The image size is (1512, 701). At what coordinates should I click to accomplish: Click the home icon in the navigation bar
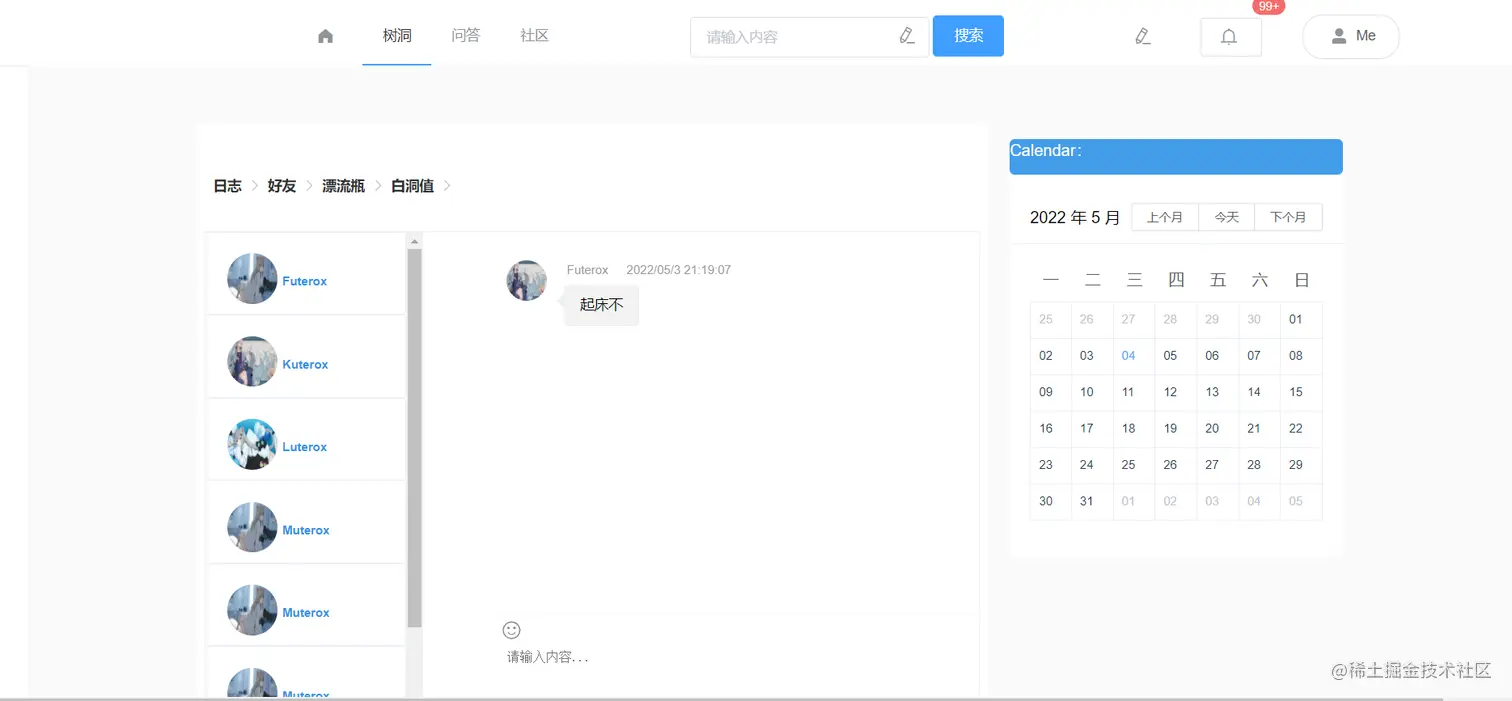[x=325, y=34]
